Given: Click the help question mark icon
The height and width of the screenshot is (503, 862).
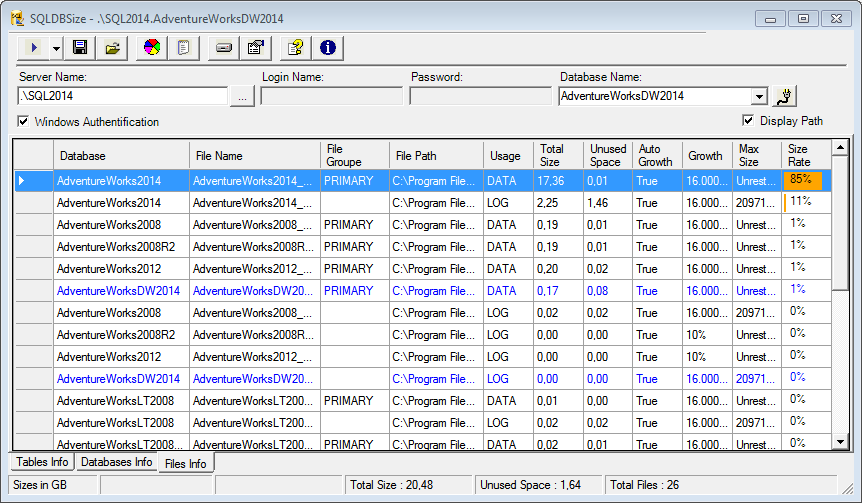Looking at the screenshot, I should pyautogui.click(x=296, y=48).
